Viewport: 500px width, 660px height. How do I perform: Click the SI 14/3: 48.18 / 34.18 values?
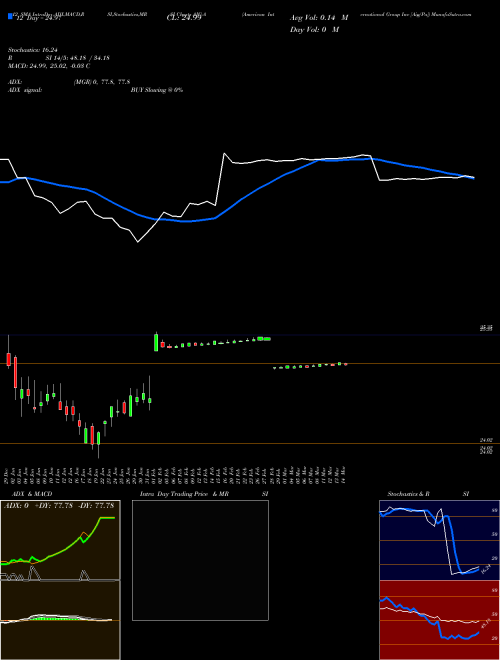78,58
